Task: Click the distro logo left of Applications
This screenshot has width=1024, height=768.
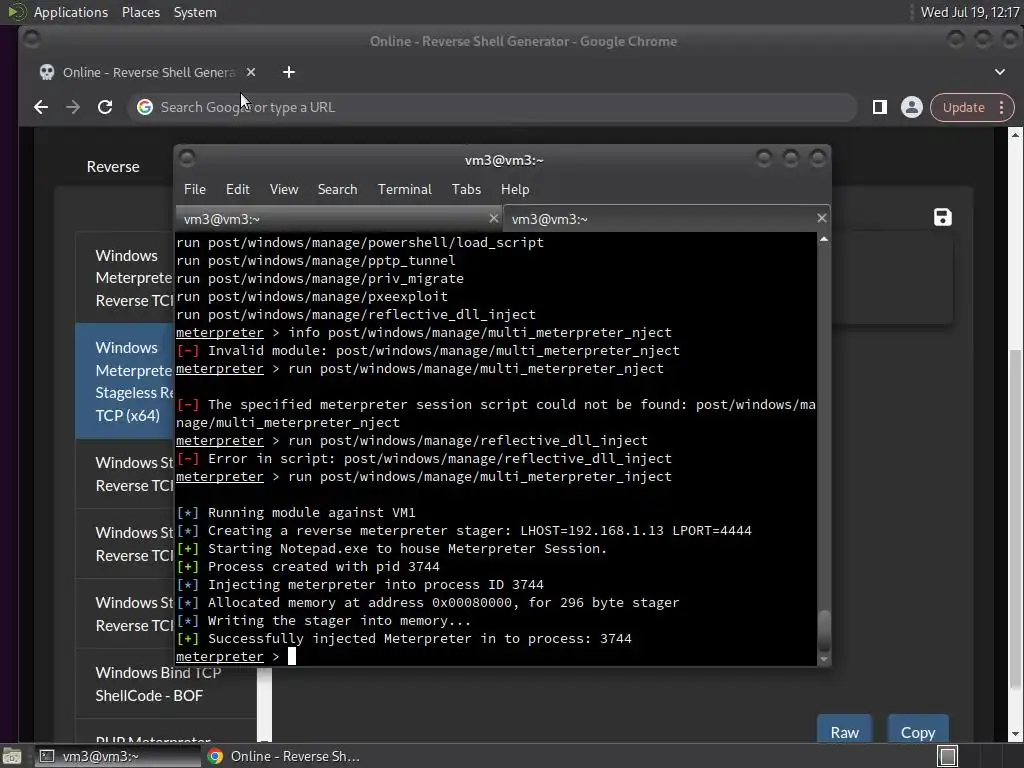Action: [x=16, y=12]
